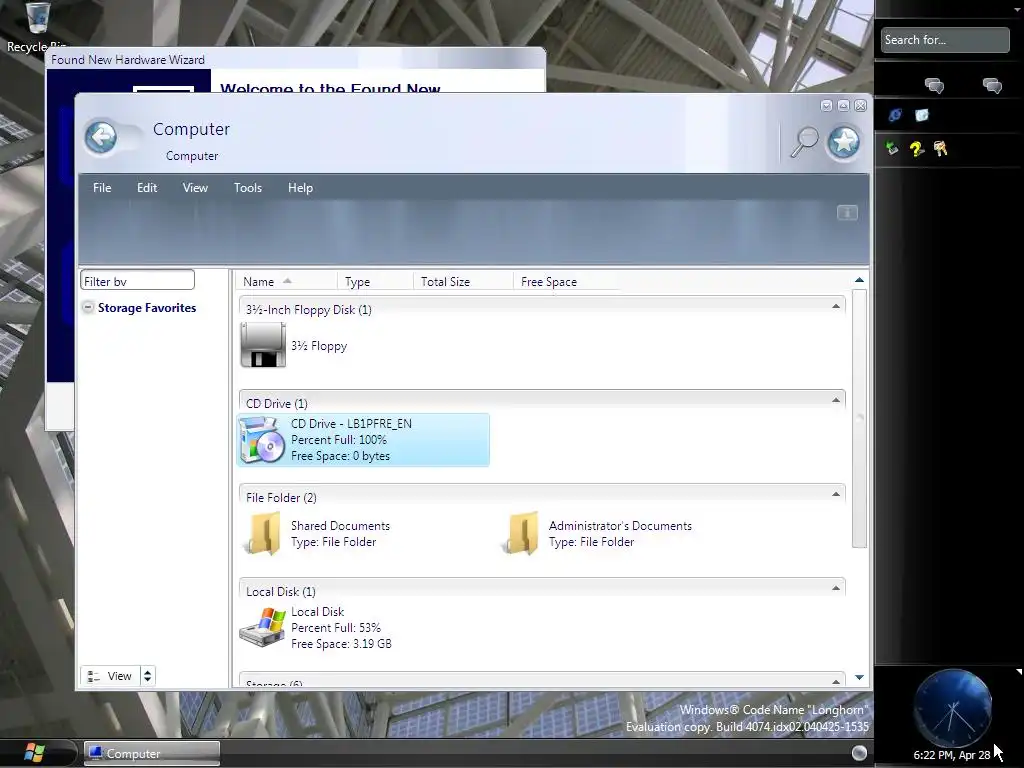Select the Administrator's Documents folder icon
Viewport: 1024px width, 768px height.
tap(520, 534)
